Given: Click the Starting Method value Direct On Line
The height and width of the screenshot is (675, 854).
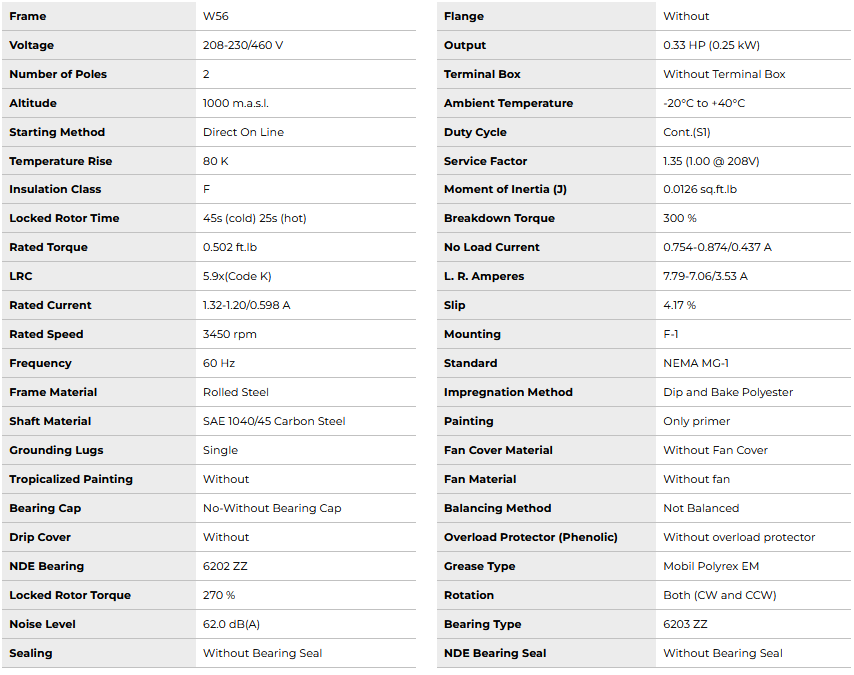Looking at the screenshot, I should [x=243, y=132].
